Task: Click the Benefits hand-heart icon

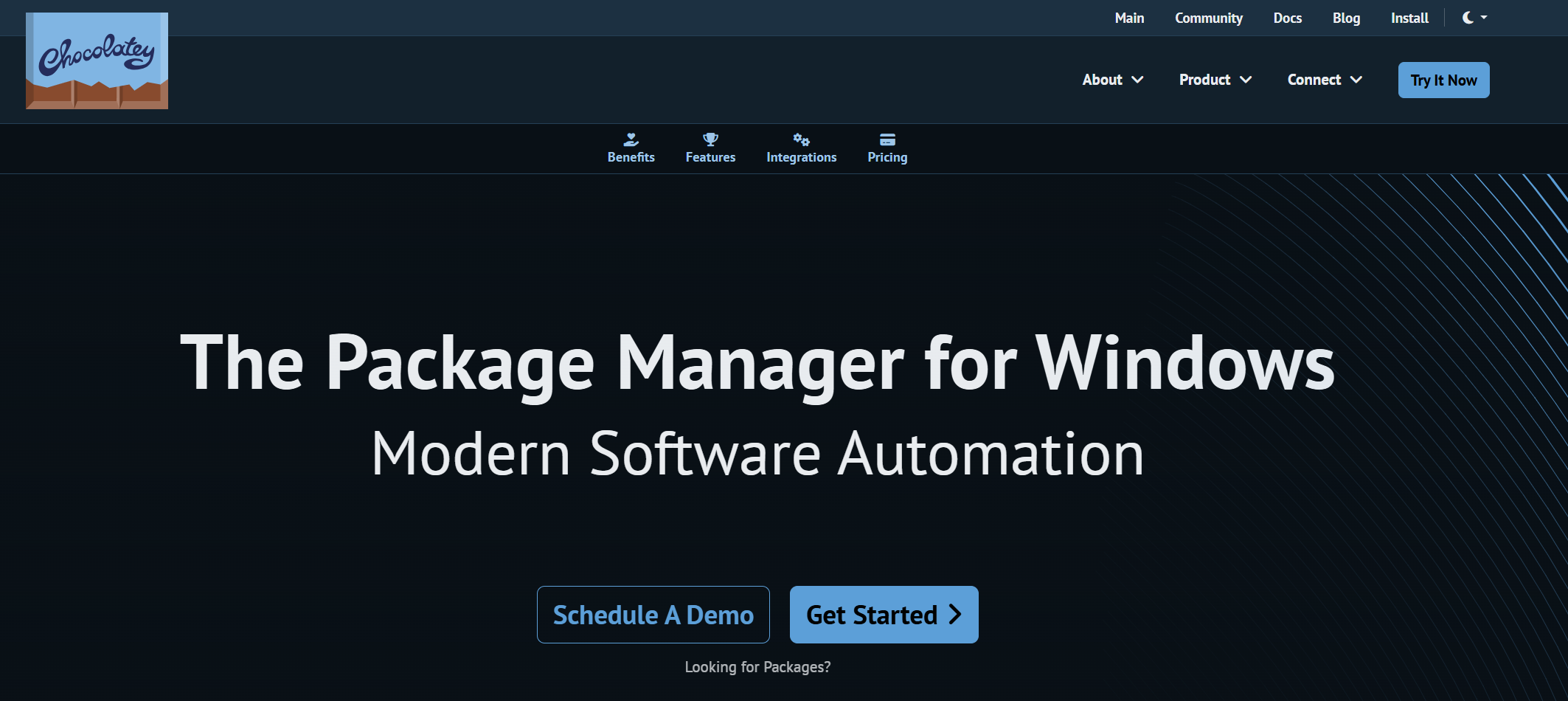Action: [631, 139]
